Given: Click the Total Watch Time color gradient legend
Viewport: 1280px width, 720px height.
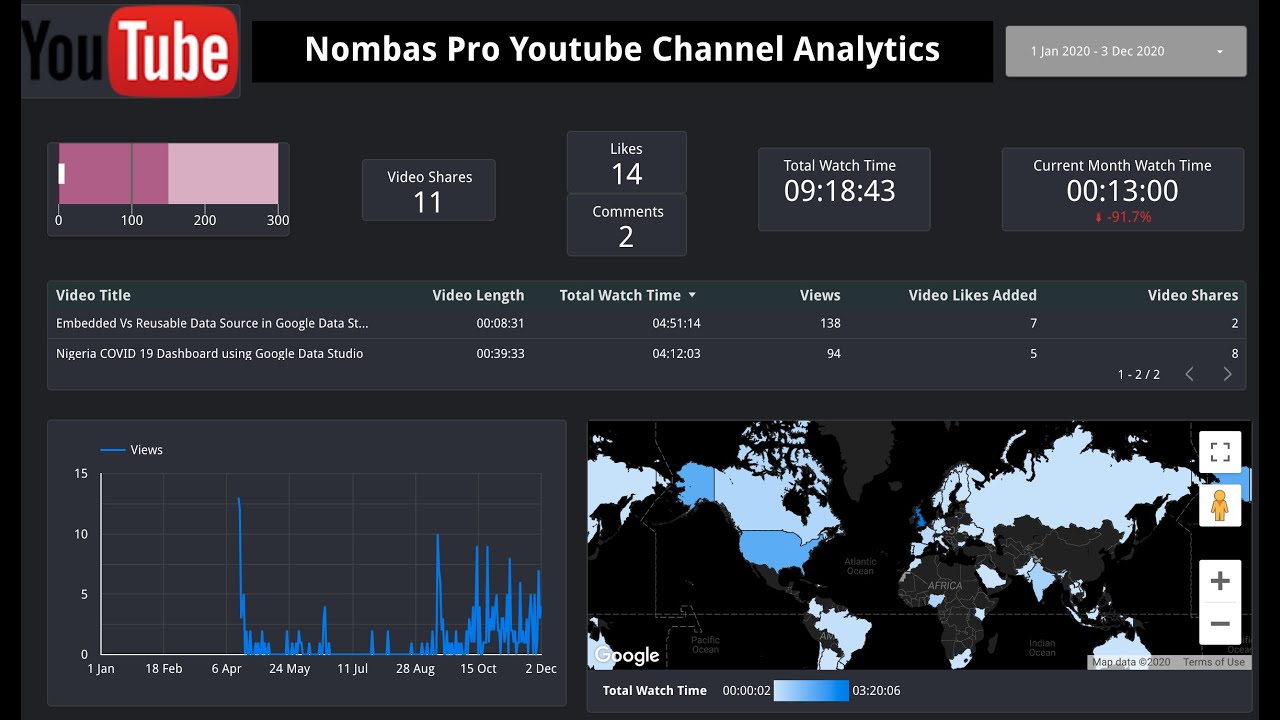Looking at the screenshot, I should (811, 690).
